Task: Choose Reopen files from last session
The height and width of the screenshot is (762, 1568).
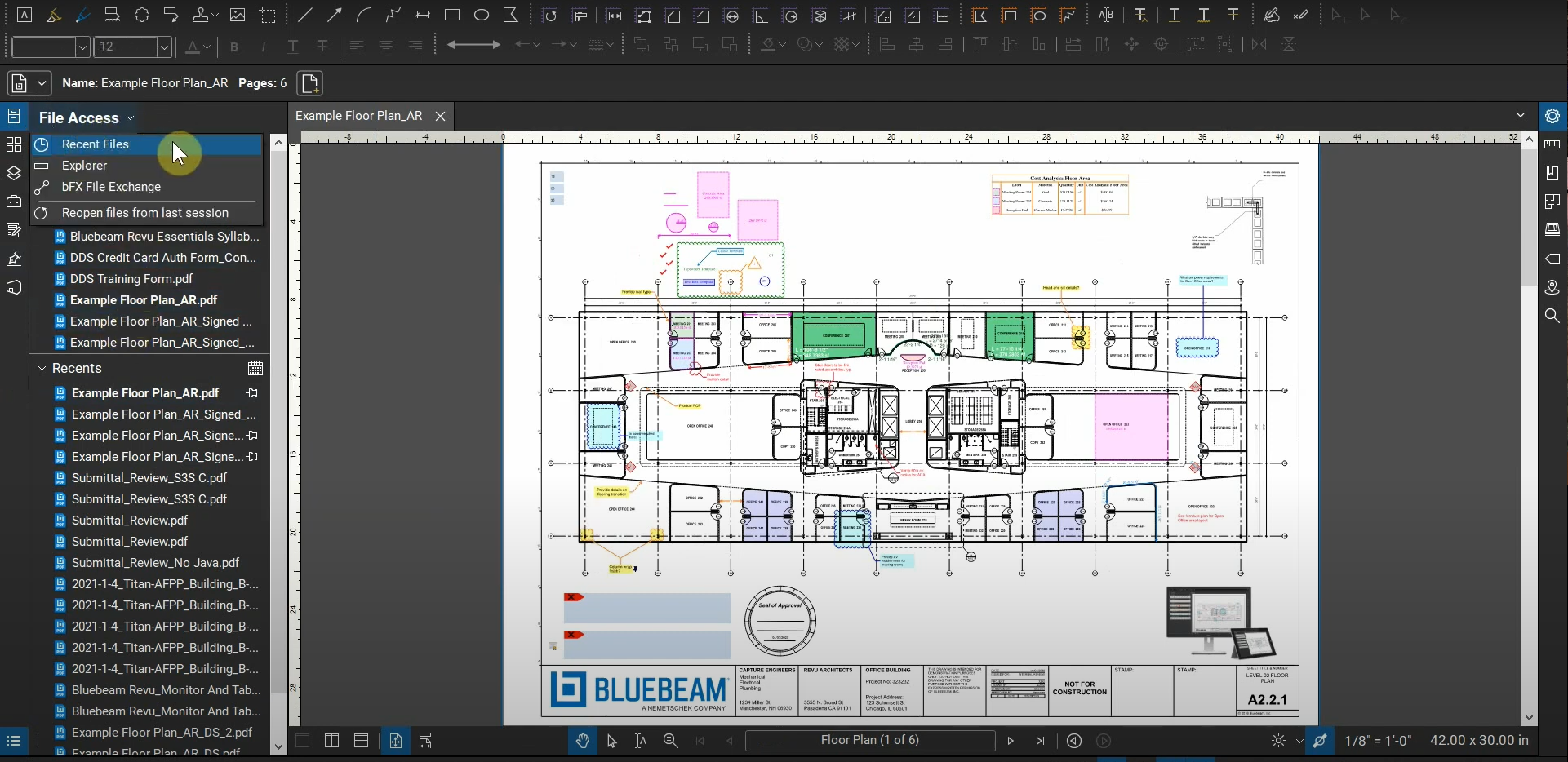Action: (x=147, y=213)
